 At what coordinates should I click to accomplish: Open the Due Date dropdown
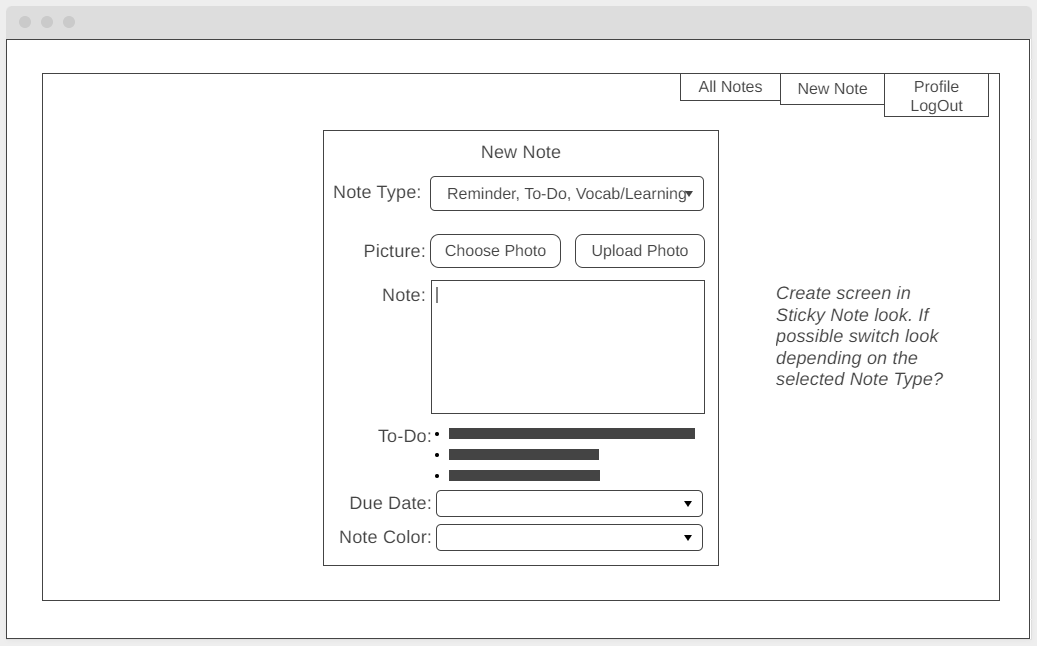pos(569,504)
